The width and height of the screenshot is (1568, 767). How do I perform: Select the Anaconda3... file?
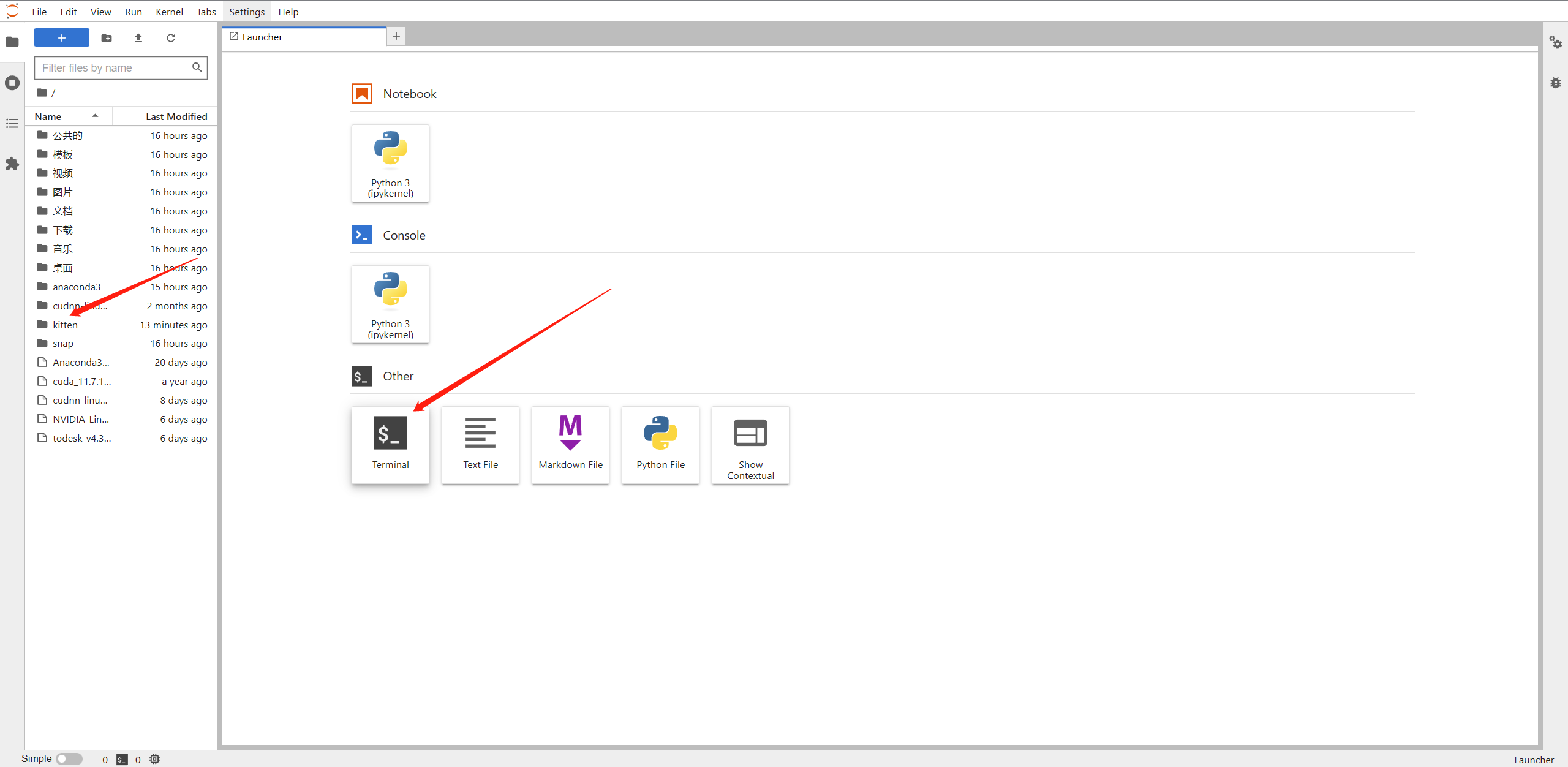coord(121,363)
